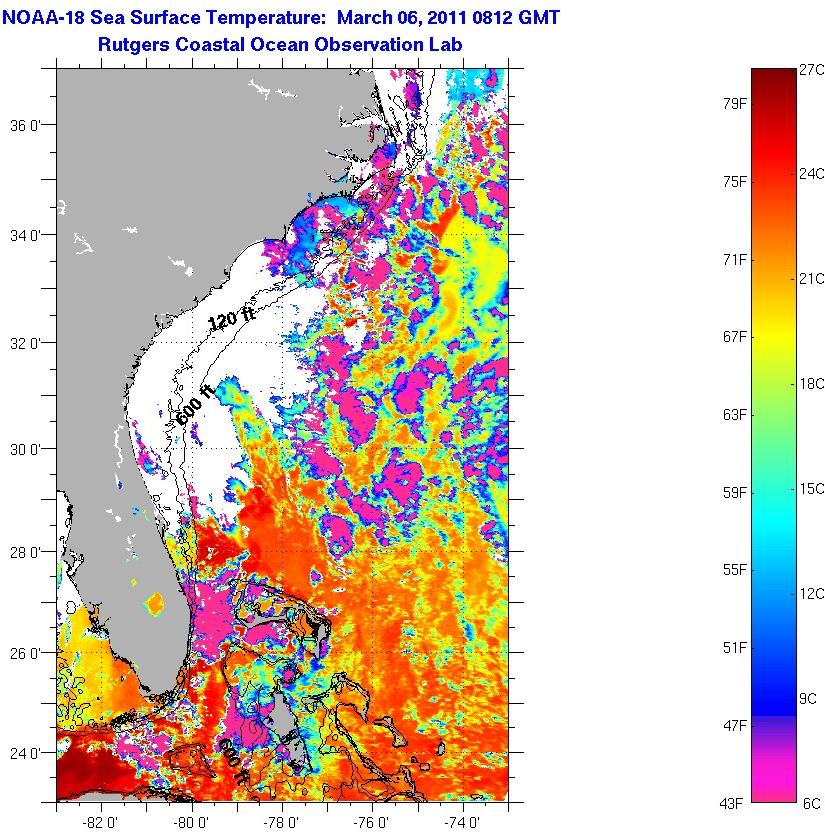Click the '21C' colorbar label
Image resolution: width=825 pixels, height=832 pixels.
coord(812,279)
